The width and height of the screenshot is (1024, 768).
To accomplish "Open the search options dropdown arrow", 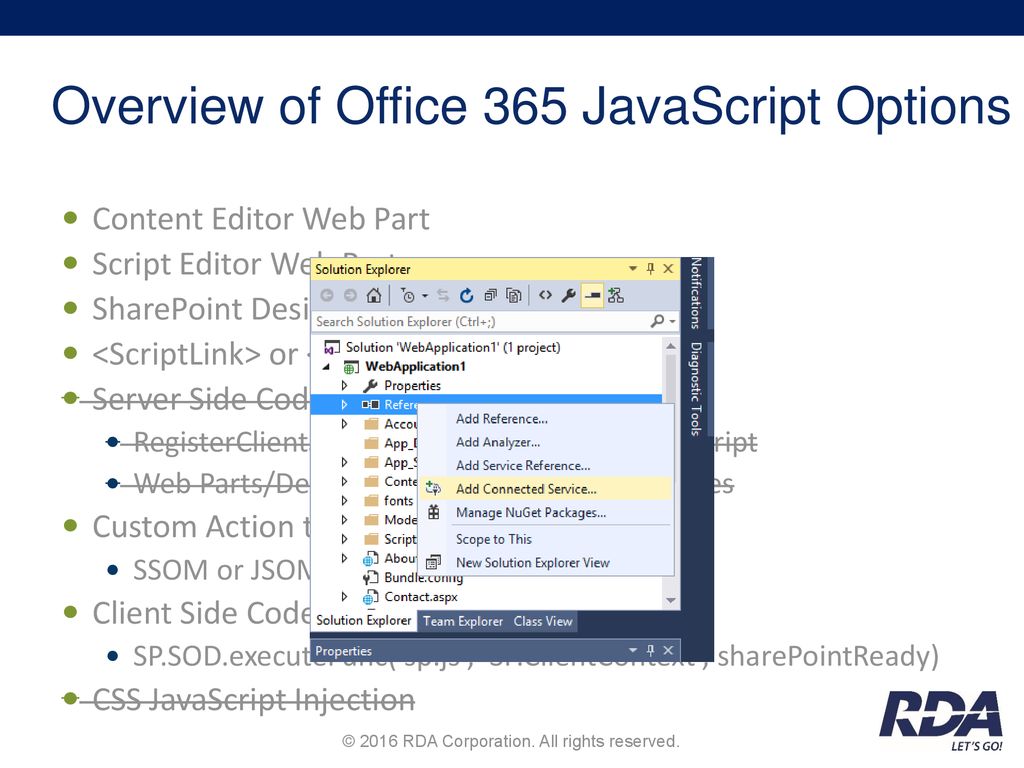I will pyautogui.click(x=672, y=321).
